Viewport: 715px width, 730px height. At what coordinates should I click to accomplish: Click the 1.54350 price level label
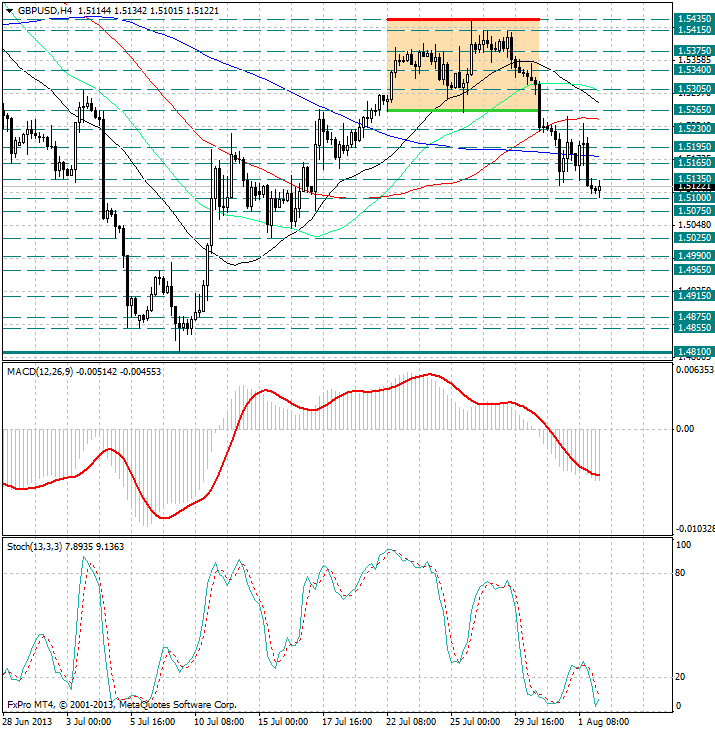click(694, 19)
